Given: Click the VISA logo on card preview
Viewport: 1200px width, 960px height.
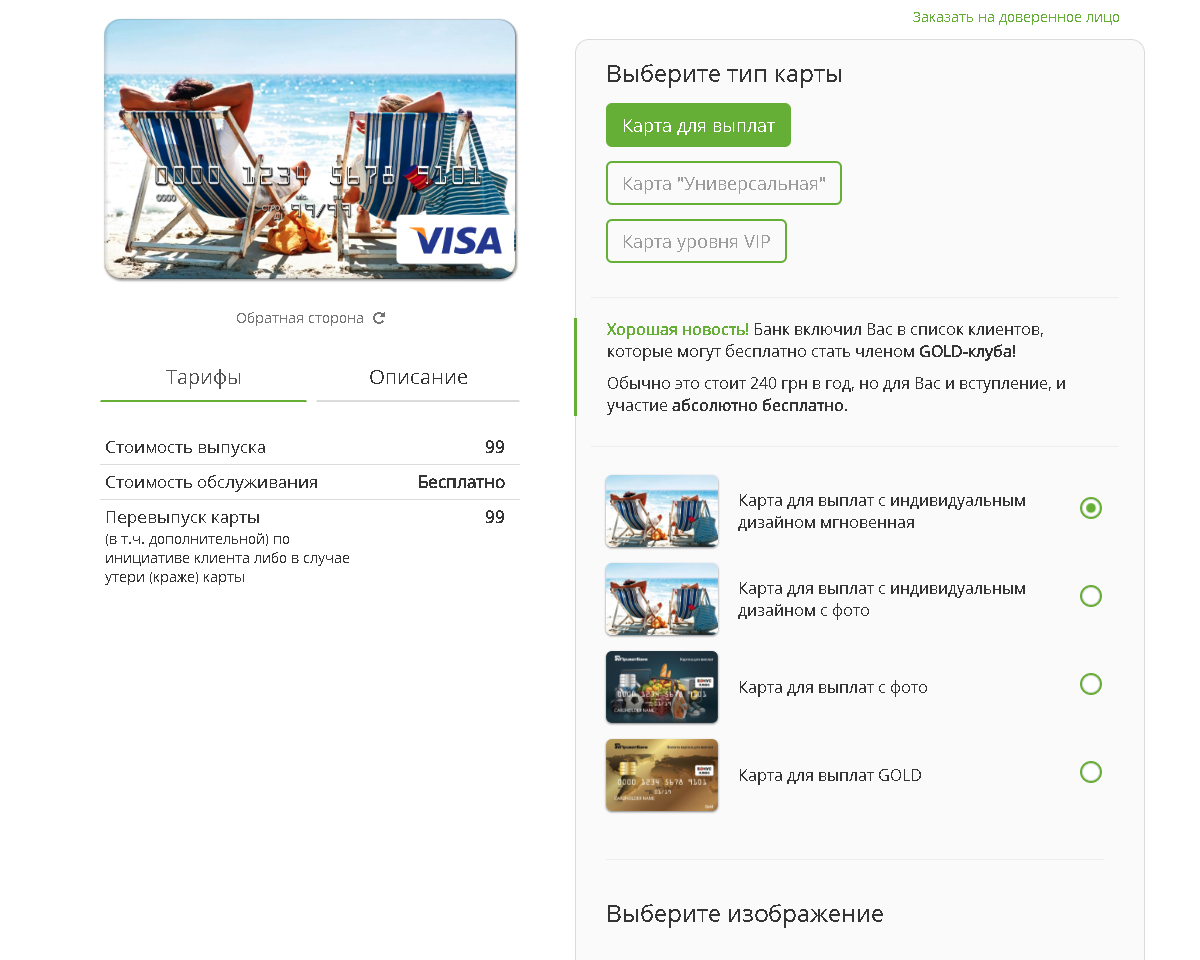Looking at the screenshot, I should click(455, 240).
